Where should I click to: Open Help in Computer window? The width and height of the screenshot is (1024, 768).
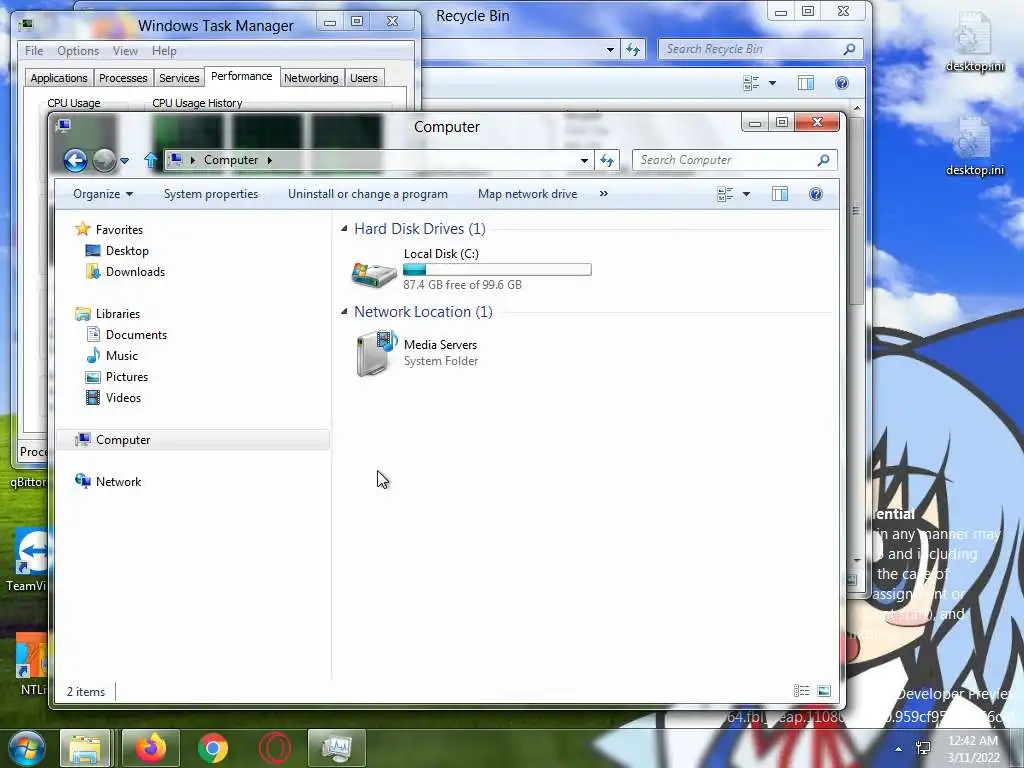click(x=816, y=194)
